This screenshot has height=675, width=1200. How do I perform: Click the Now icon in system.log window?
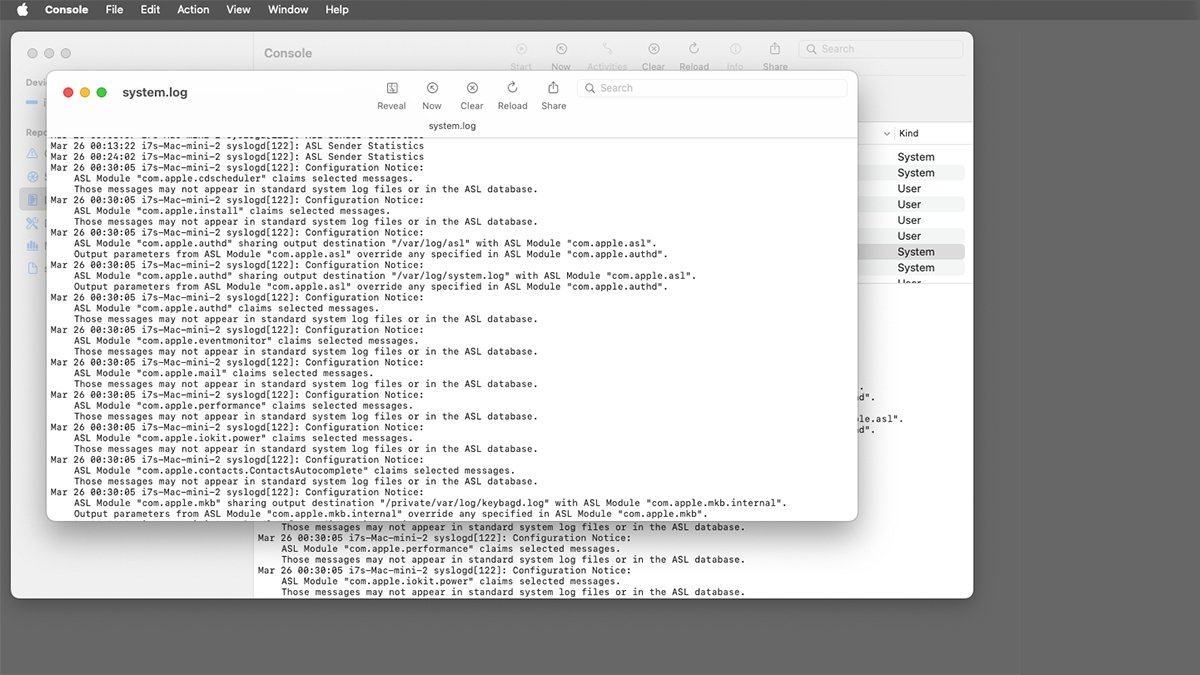click(x=432, y=88)
